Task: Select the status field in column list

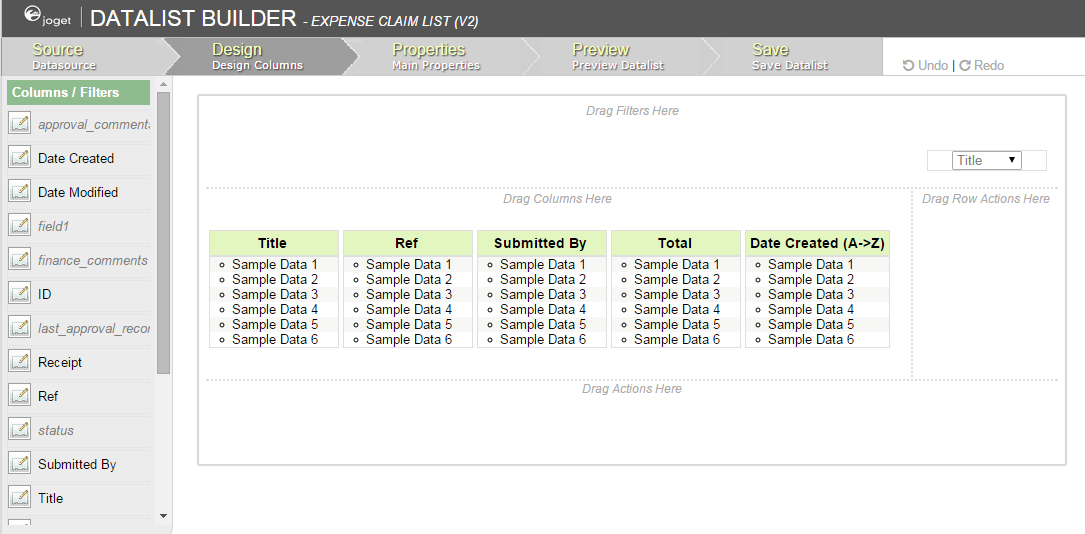Action: (x=56, y=430)
